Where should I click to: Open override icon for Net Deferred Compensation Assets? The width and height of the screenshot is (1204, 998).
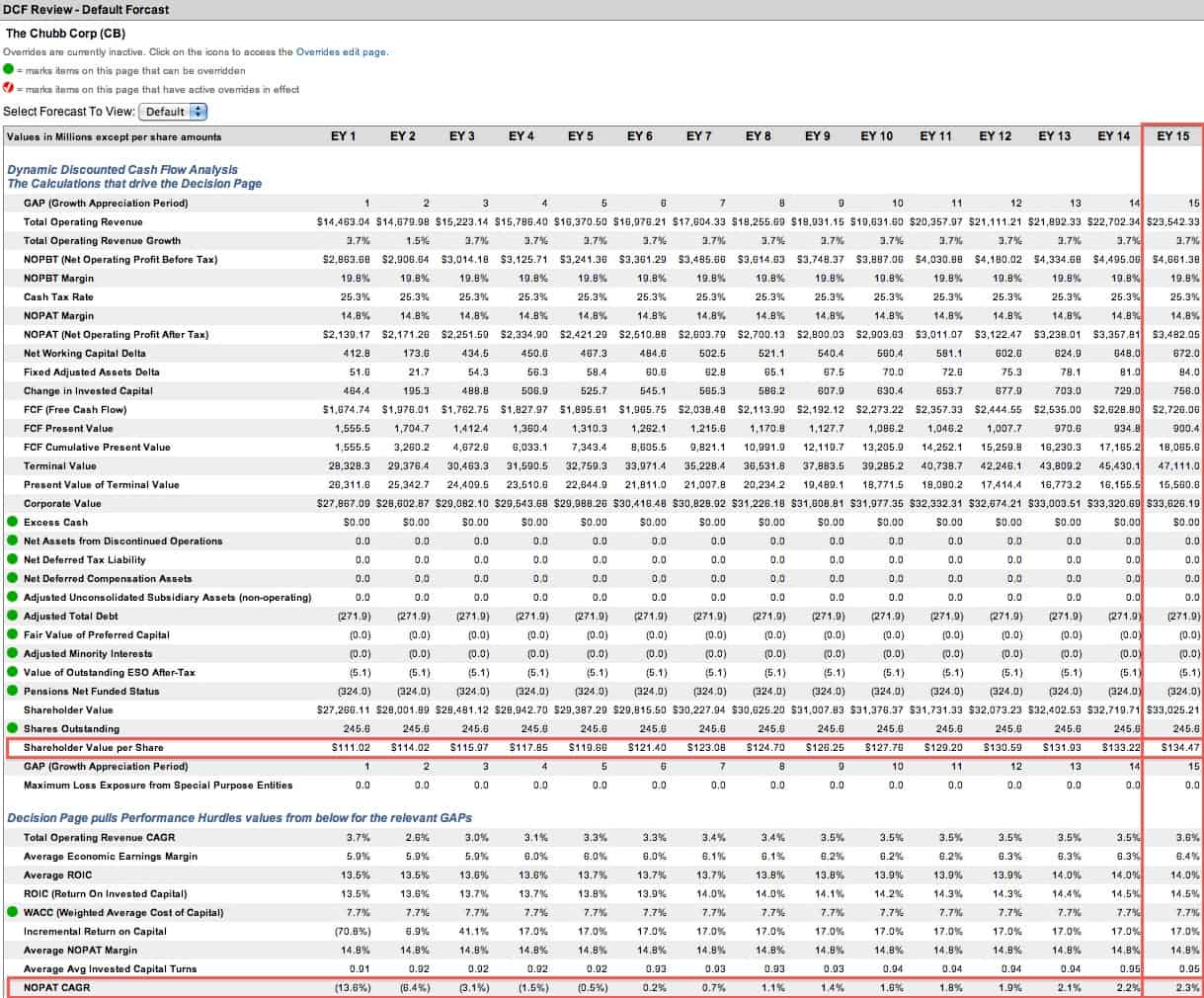pyautogui.click(x=12, y=578)
